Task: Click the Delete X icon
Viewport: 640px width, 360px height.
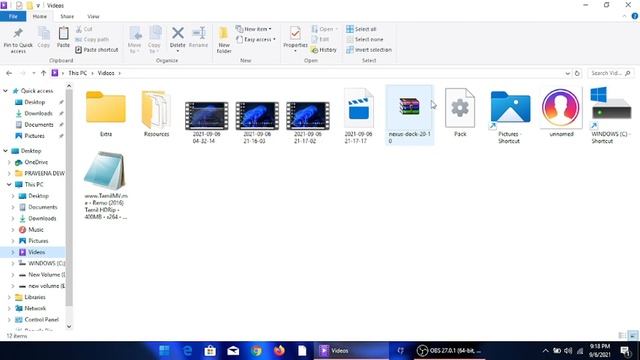Action: pos(178,33)
